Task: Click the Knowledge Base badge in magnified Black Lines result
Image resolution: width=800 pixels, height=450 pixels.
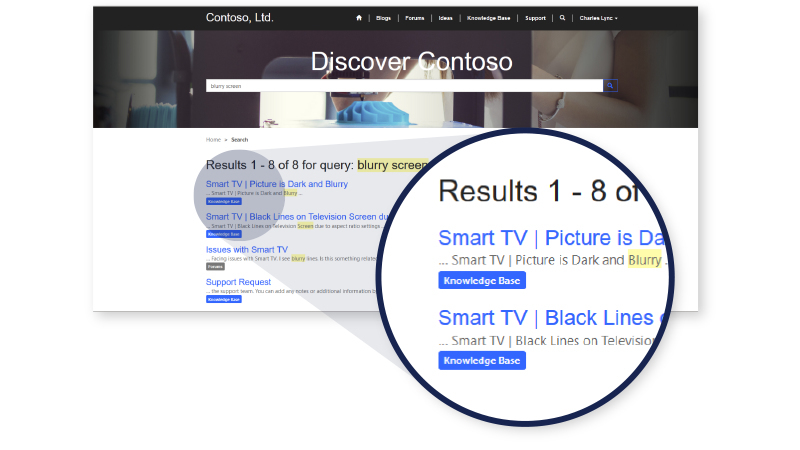Action: coord(482,361)
